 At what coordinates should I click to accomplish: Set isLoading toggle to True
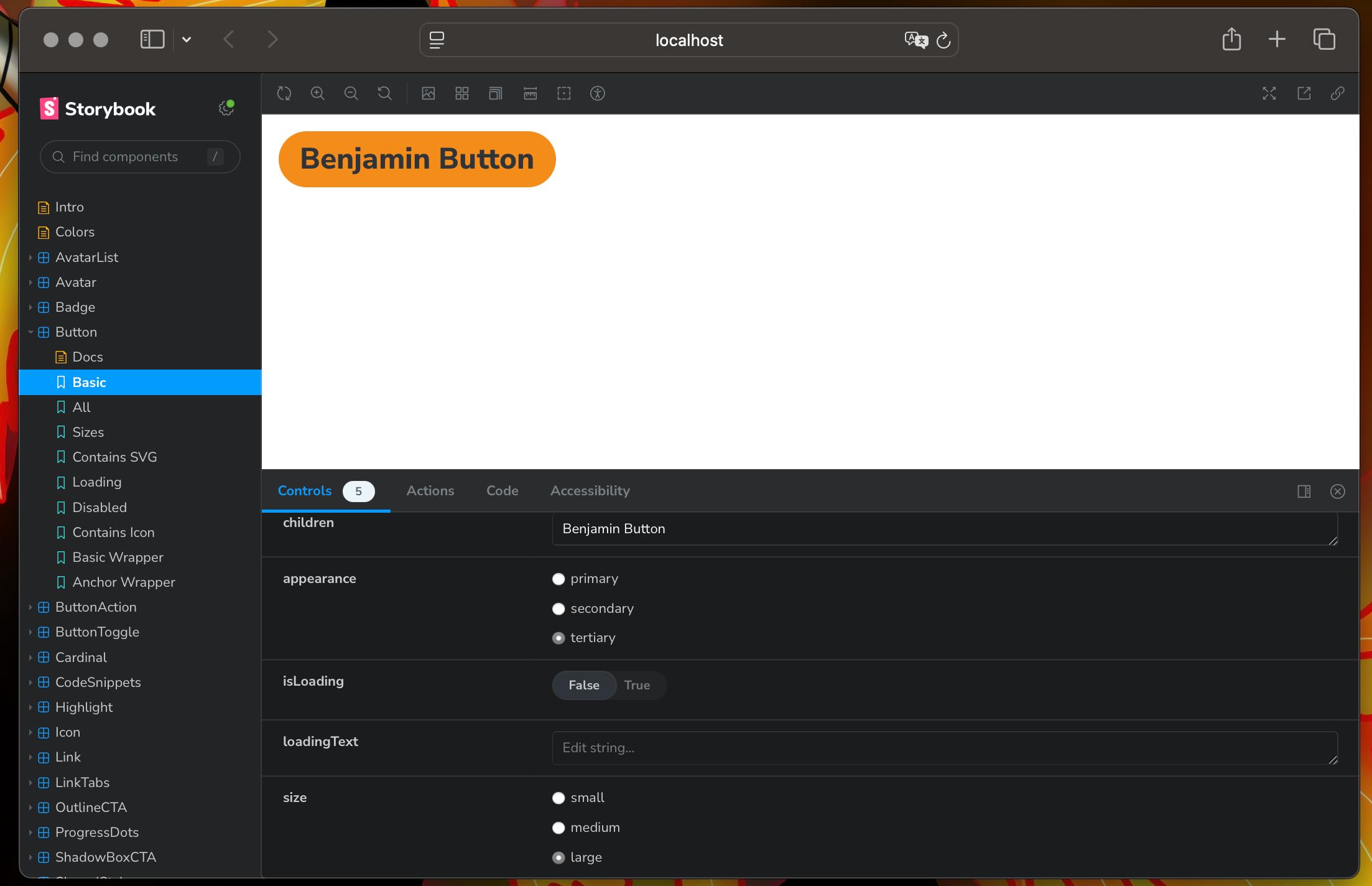point(637,685)
